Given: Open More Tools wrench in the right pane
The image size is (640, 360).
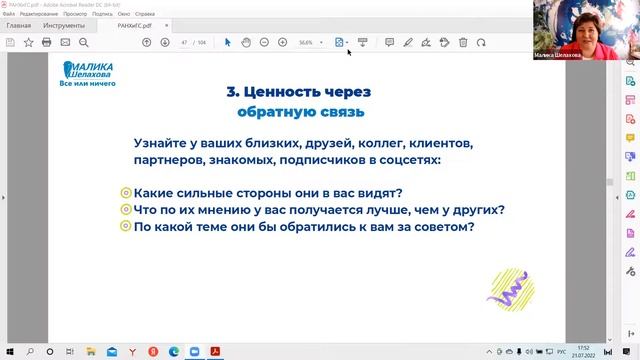Looking at the screenshot, I should pos(630,271).
